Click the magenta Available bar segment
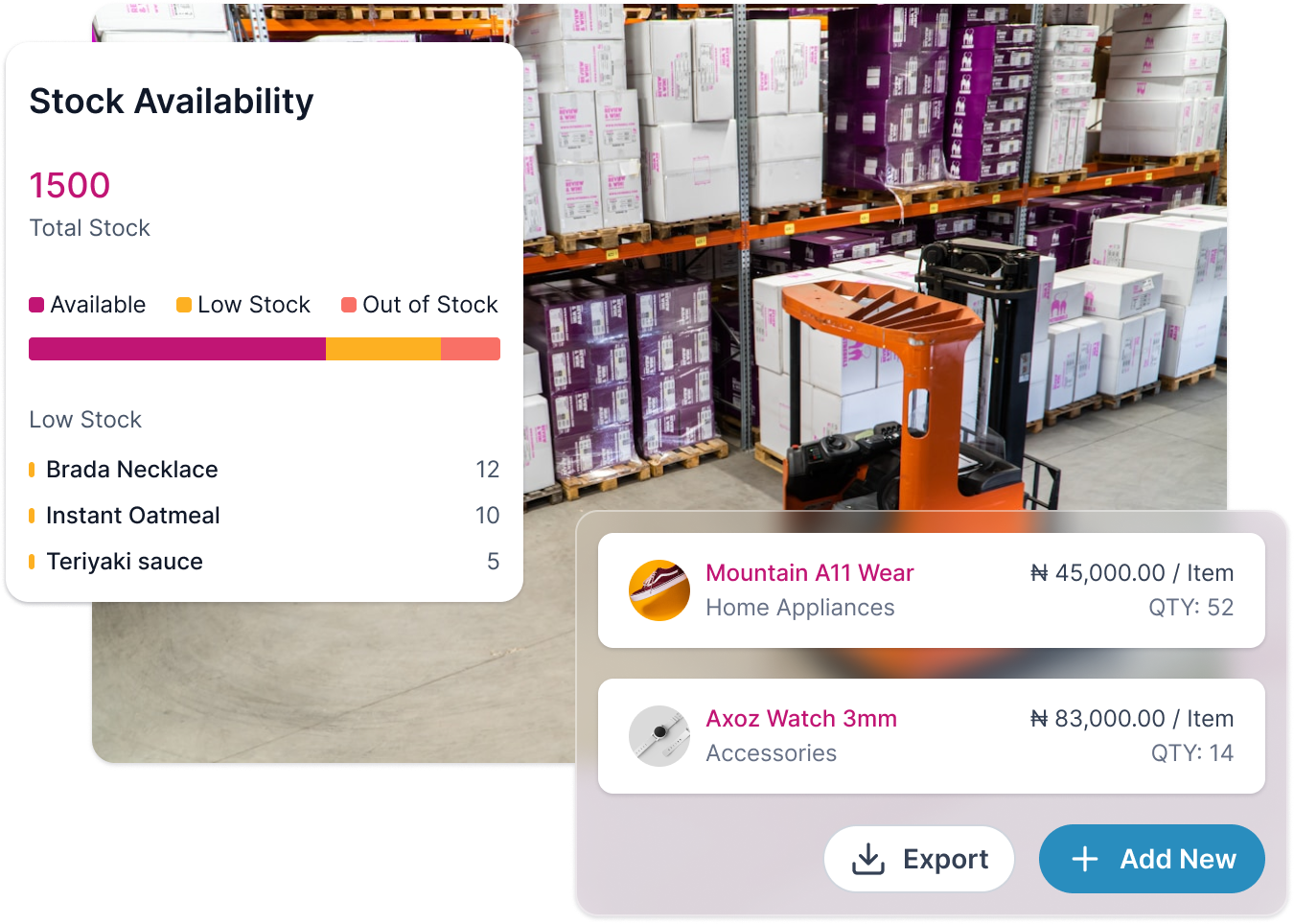The height and width of the screenshot is (924, 1294). pos(177,349)
